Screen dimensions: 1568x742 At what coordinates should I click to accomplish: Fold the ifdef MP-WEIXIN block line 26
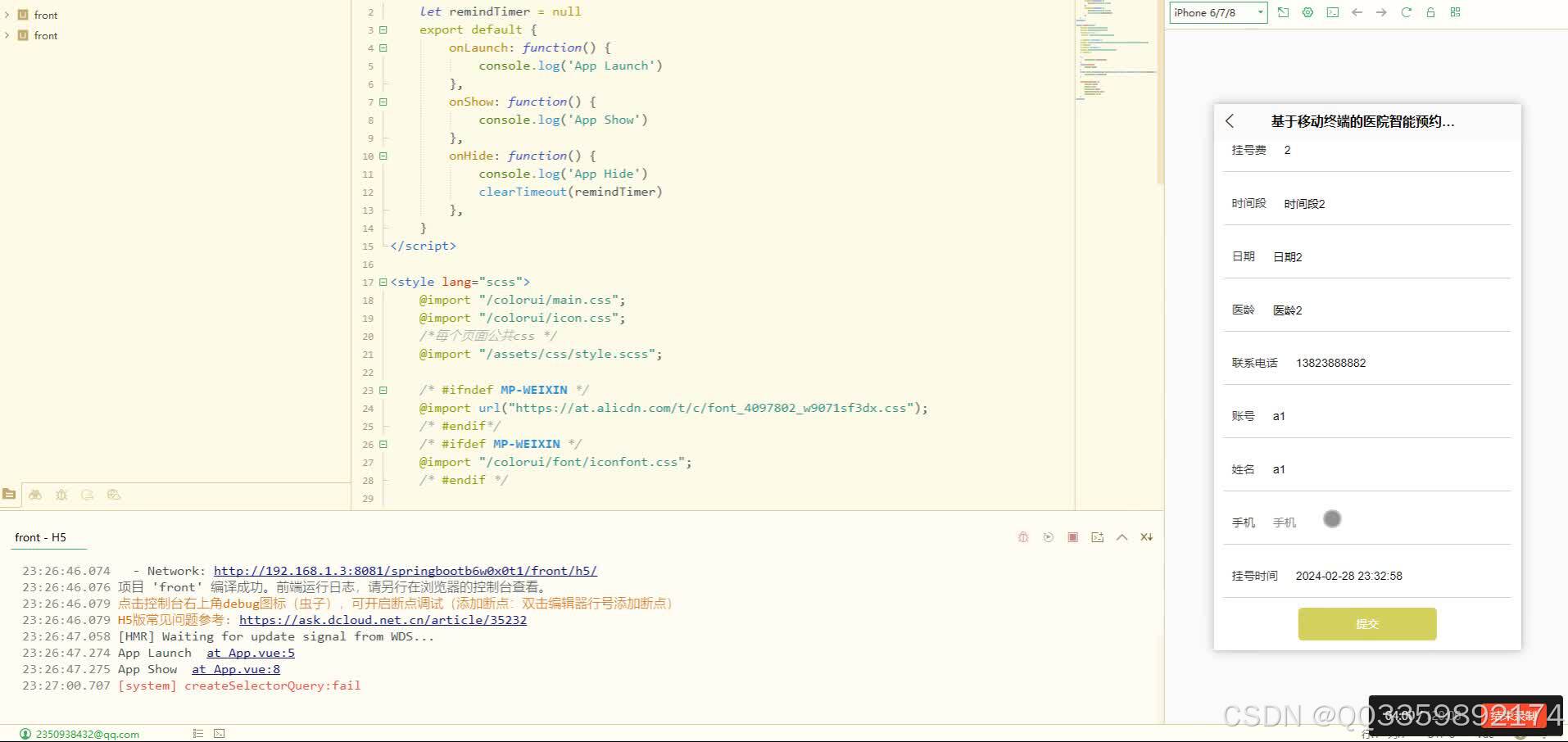pos(383,444)
